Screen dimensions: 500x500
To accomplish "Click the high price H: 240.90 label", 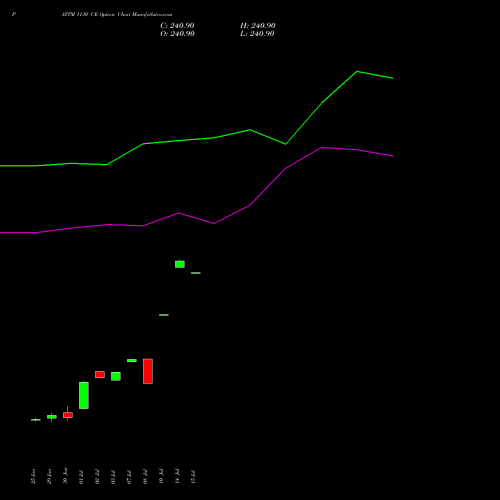I will click(258, 26).
